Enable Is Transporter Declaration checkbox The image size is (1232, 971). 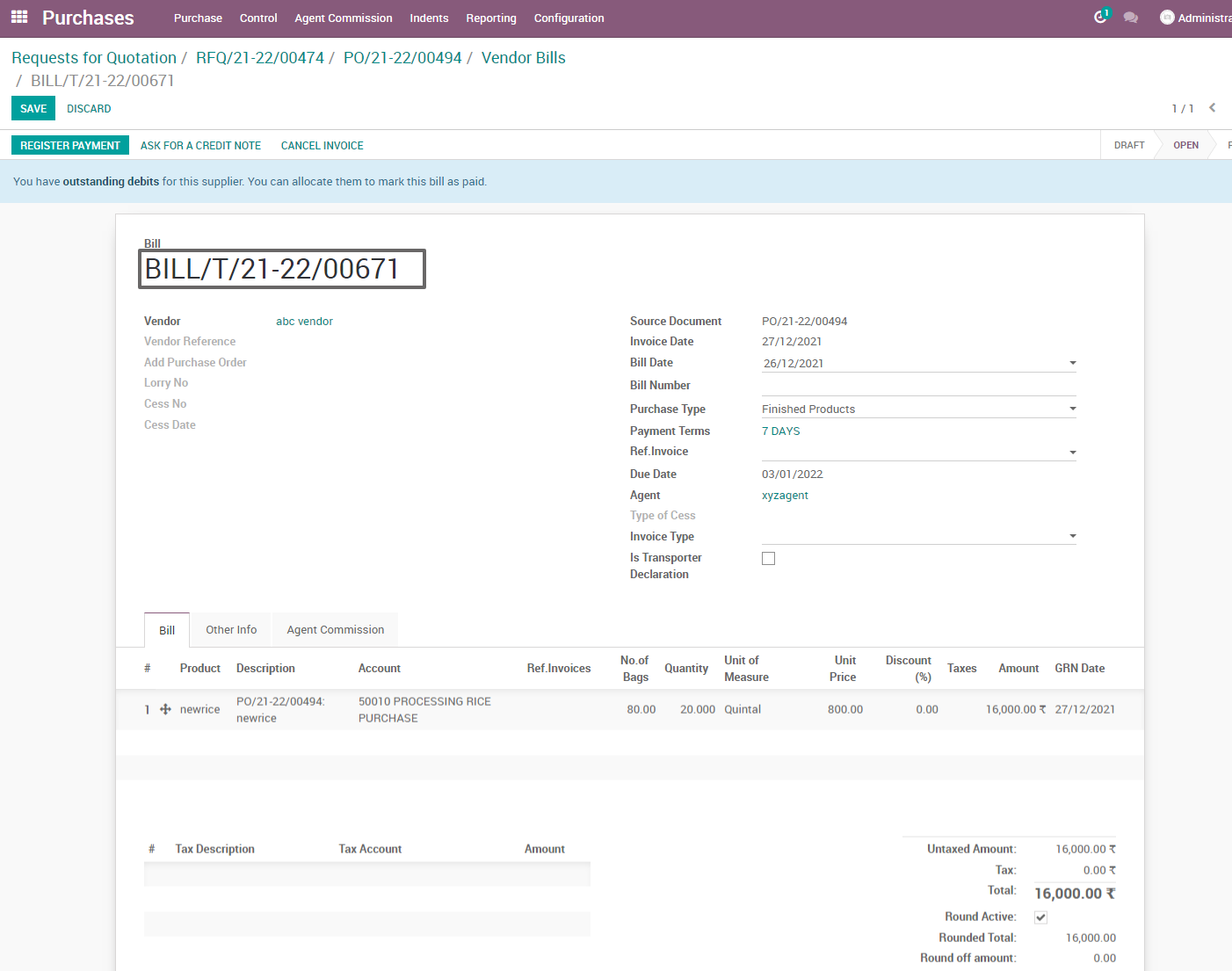tap(768, 558)
